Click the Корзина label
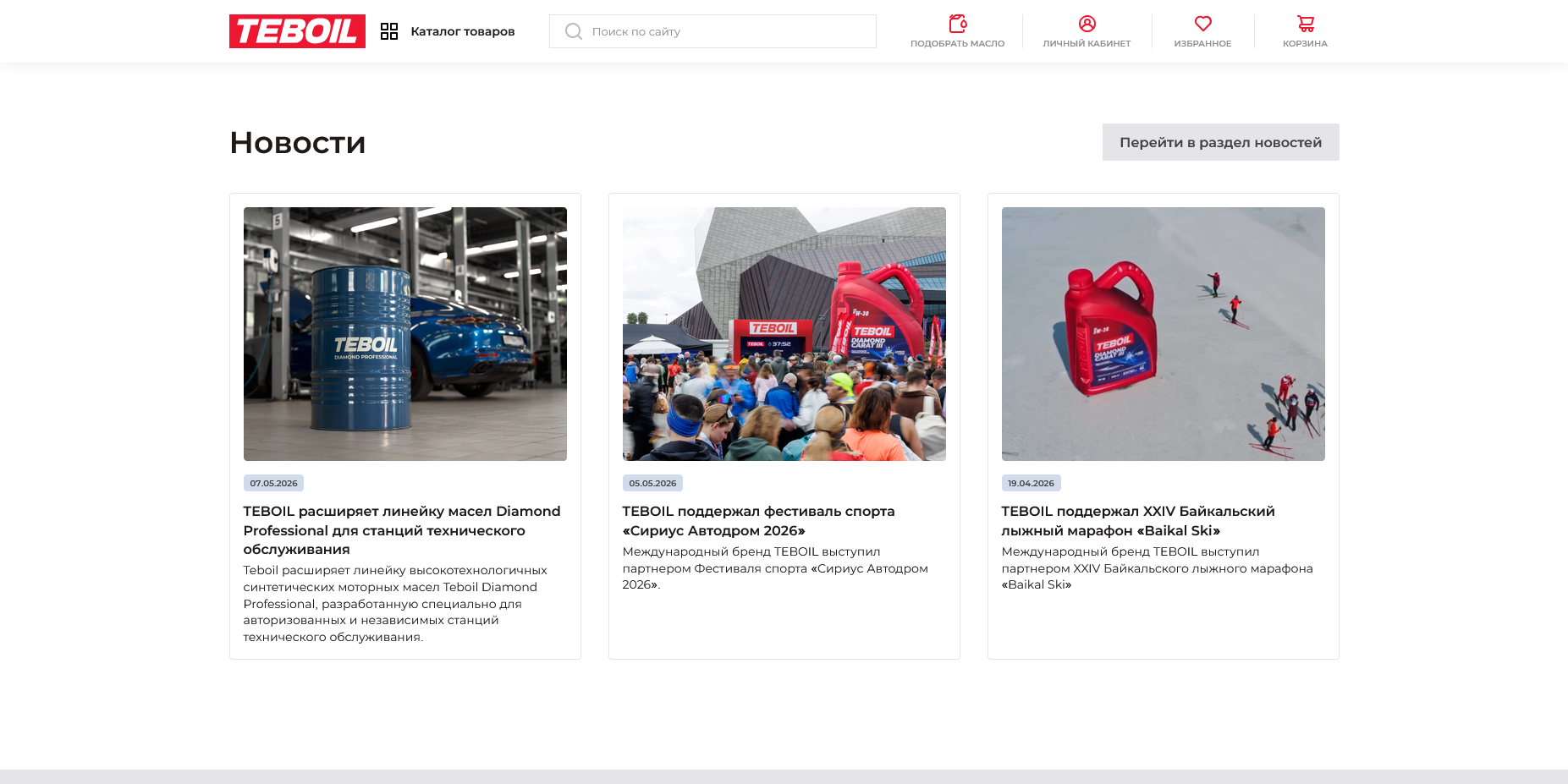Viewport: 1568px width, 784px height. tap(1305, 43)
